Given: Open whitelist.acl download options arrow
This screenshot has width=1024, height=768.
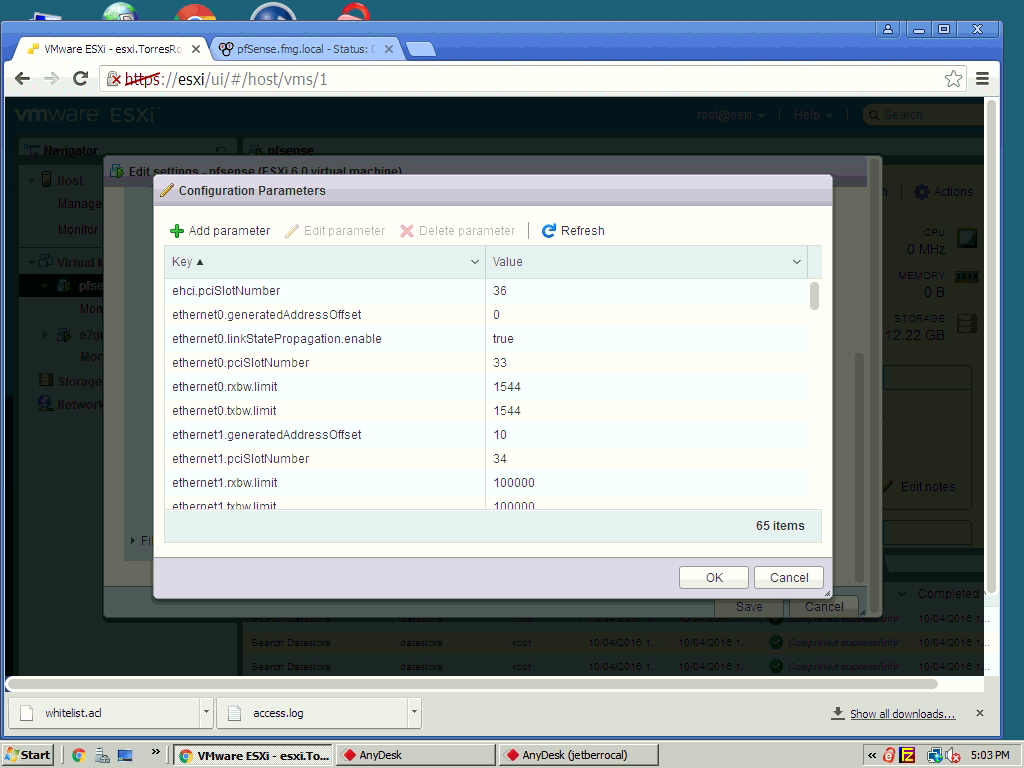Looking at the screenshot, I should [206, 712].
